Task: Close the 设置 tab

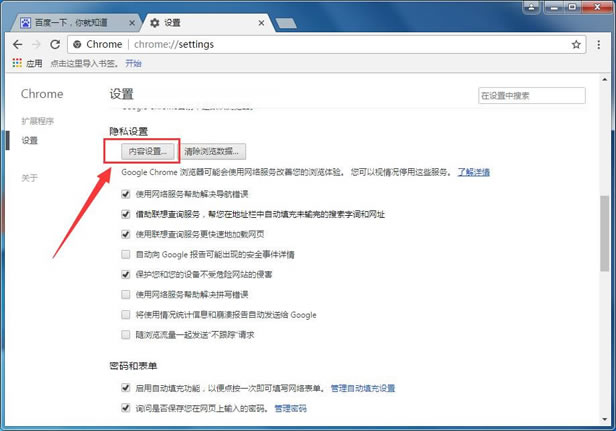Action: tap(263, 21)
